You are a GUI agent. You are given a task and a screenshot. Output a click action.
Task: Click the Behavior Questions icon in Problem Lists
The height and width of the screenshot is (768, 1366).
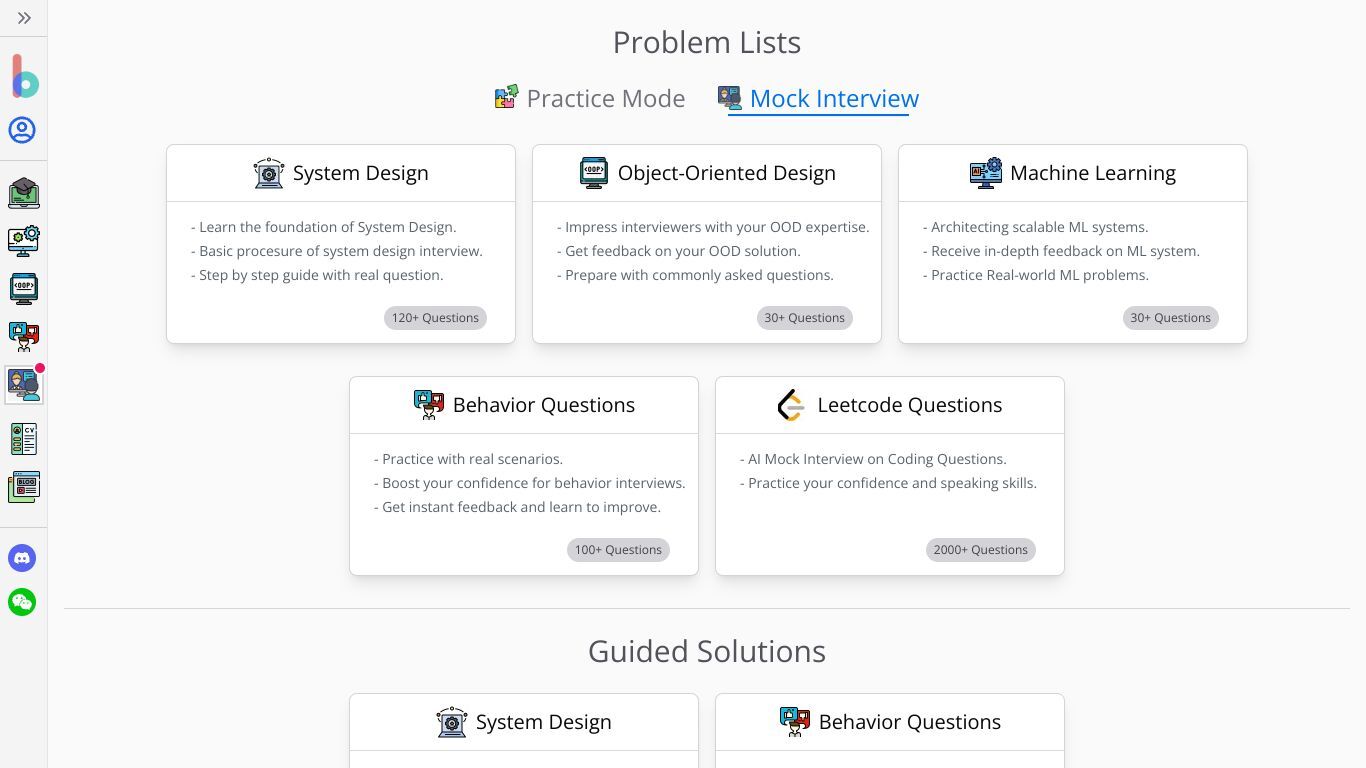coord(429,405)
